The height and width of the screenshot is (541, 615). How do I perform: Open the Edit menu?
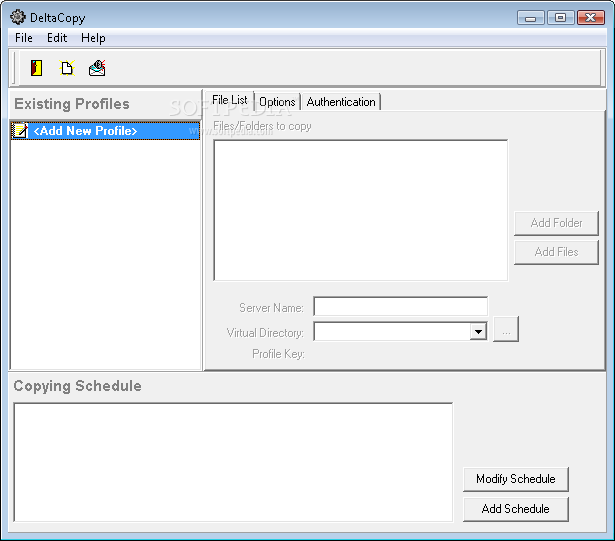(x=57, y=38)
